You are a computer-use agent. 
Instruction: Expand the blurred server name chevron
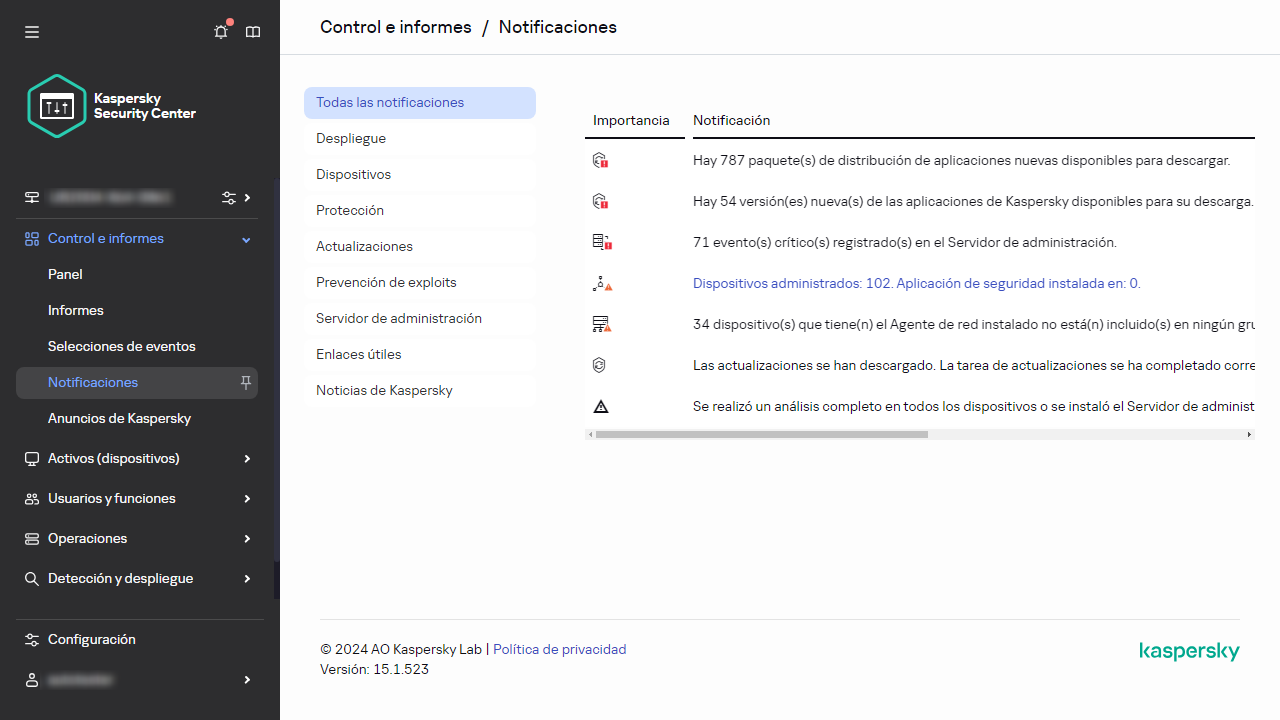247,198
